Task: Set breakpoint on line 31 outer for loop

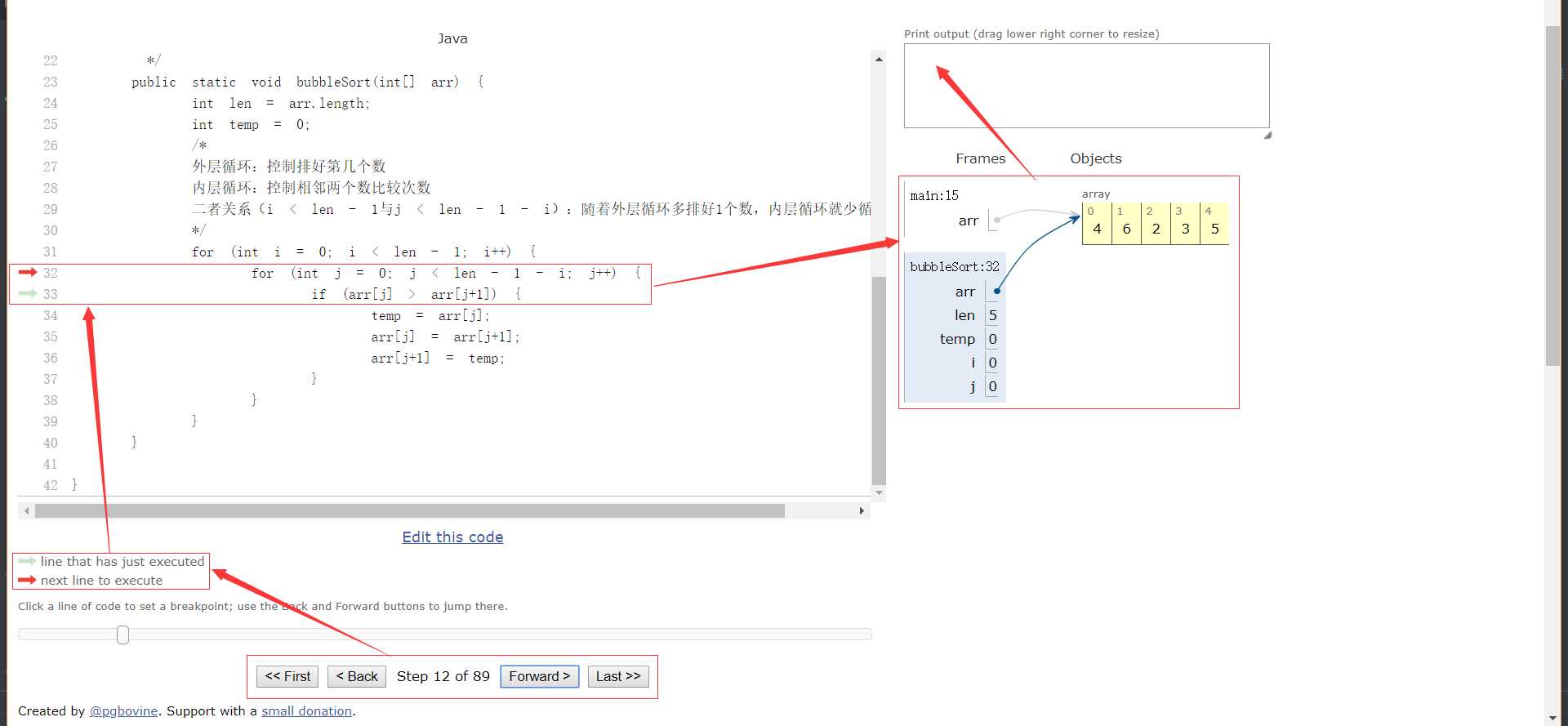Action: [x=363, y=252]
